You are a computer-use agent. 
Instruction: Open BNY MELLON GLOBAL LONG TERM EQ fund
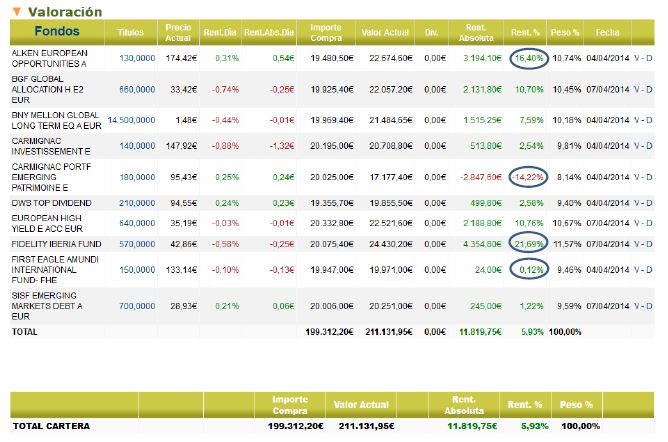click(56, 120)
